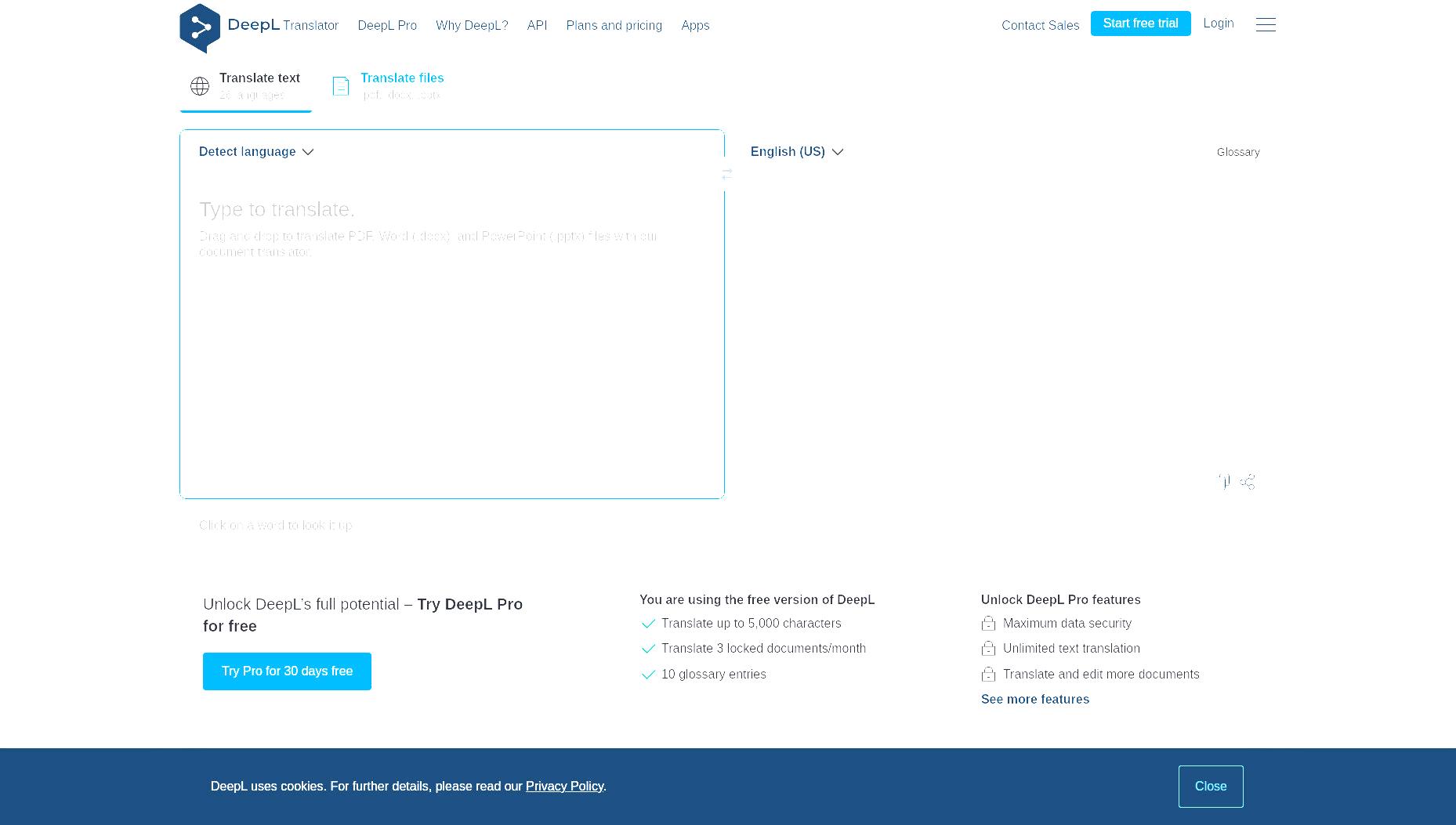Open the hamburger menu icon
Viewport: 1456px width, 825px height.
pos(1266,25)
